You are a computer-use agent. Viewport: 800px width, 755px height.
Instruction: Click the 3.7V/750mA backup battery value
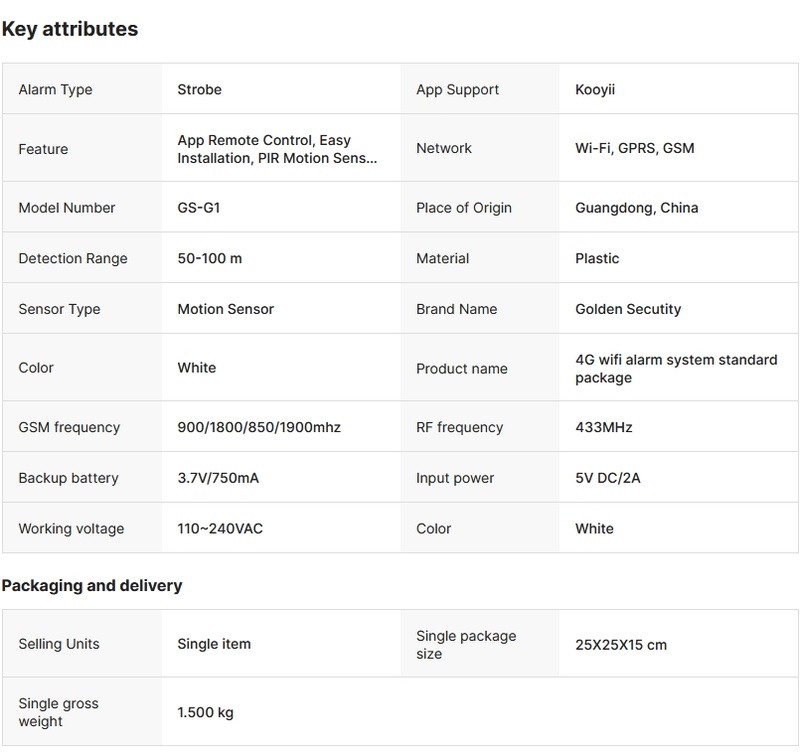point(218,478)
